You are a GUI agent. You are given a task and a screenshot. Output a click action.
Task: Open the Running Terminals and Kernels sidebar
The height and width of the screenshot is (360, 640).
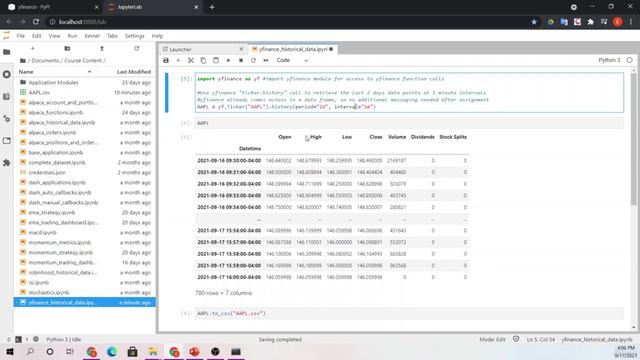click(7, 74)
